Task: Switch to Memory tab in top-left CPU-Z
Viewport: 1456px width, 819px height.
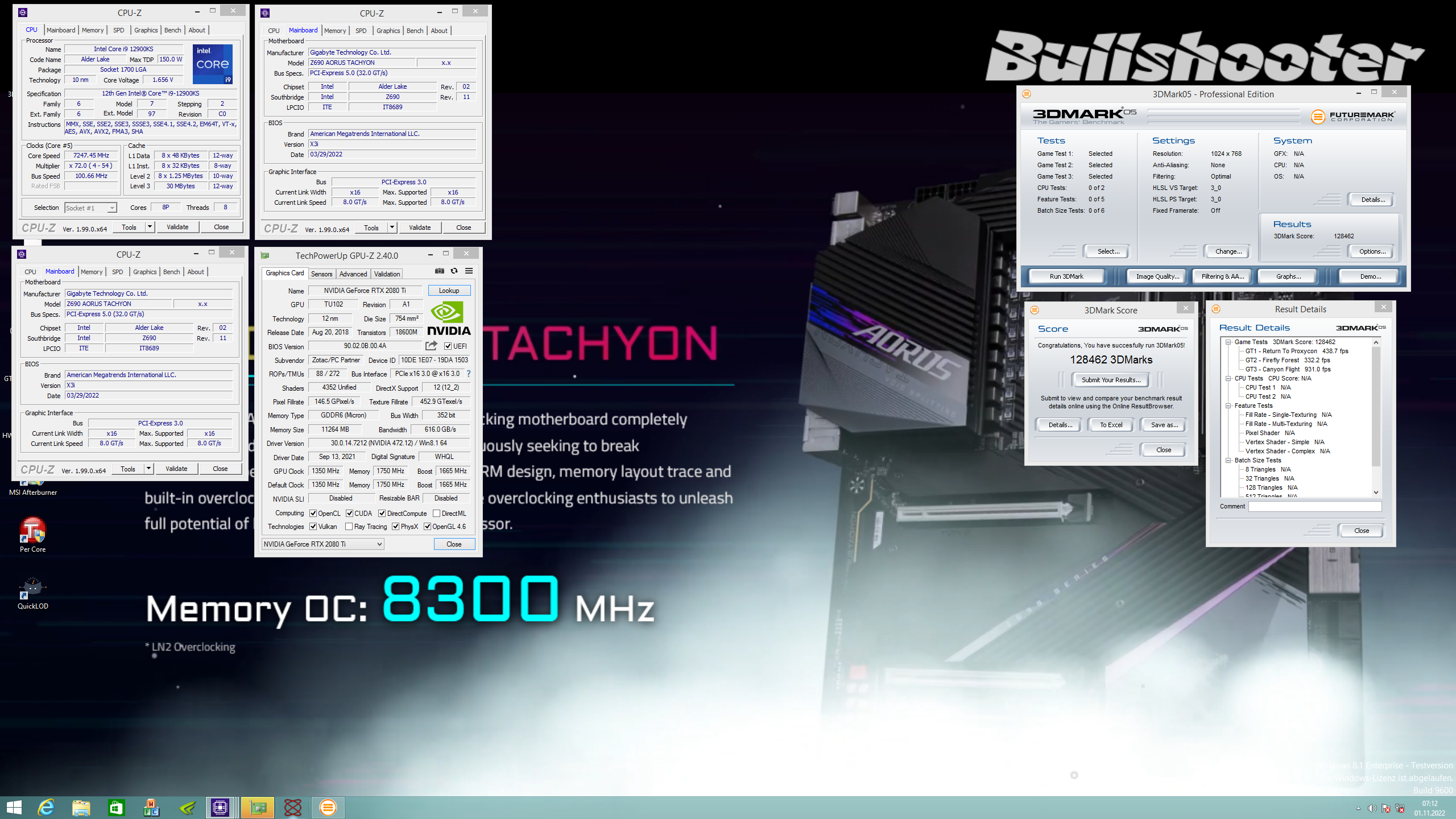Action: (93, 30)
